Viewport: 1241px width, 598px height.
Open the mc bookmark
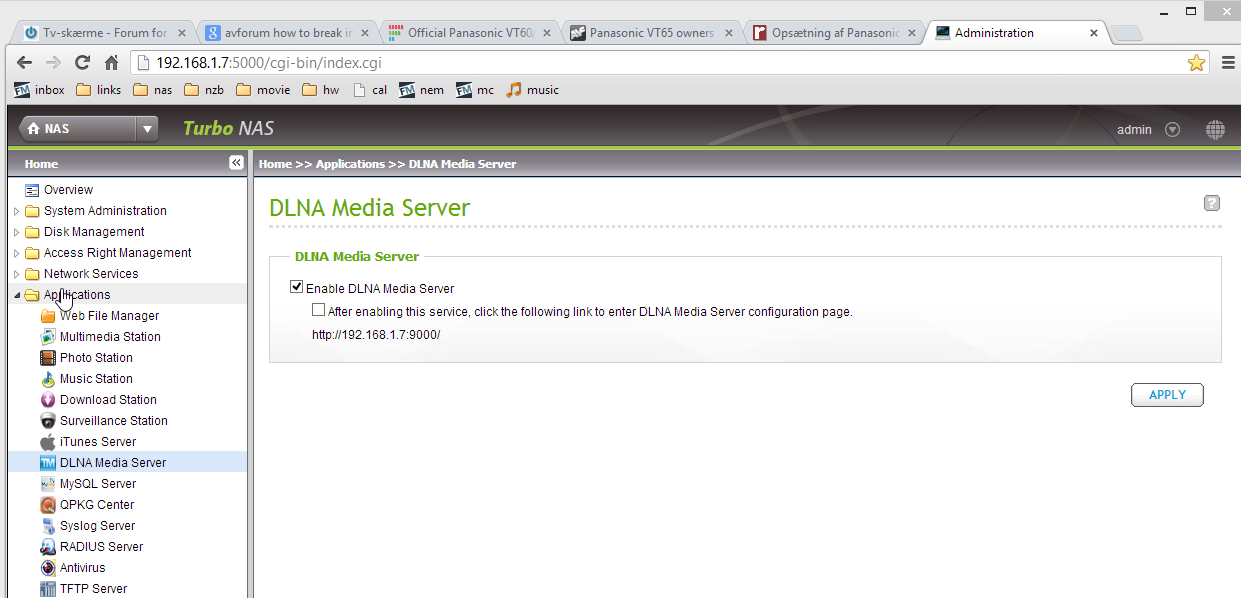475,90
